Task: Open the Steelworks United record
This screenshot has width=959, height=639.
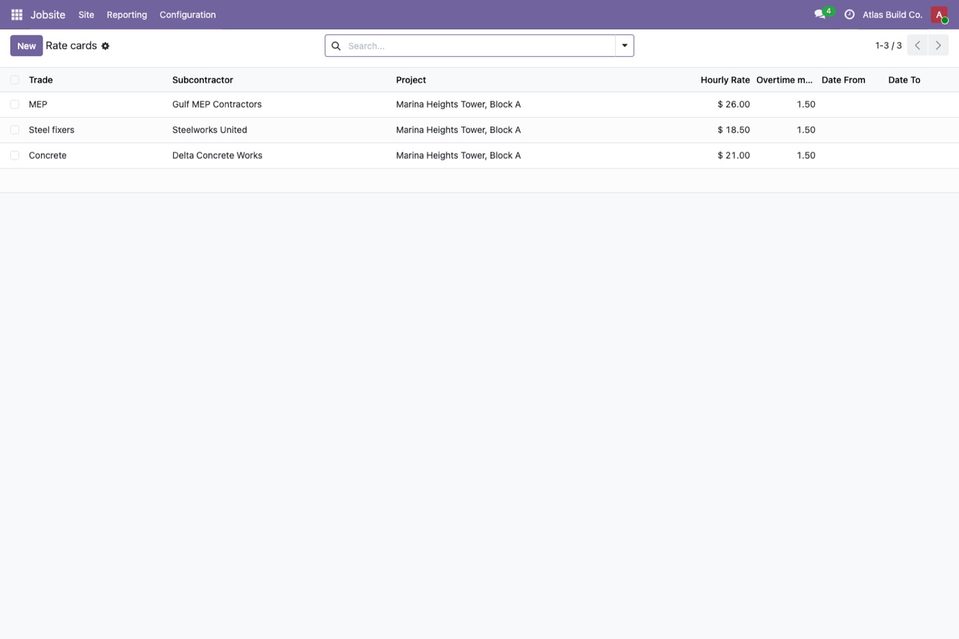Action: (209, 130)
